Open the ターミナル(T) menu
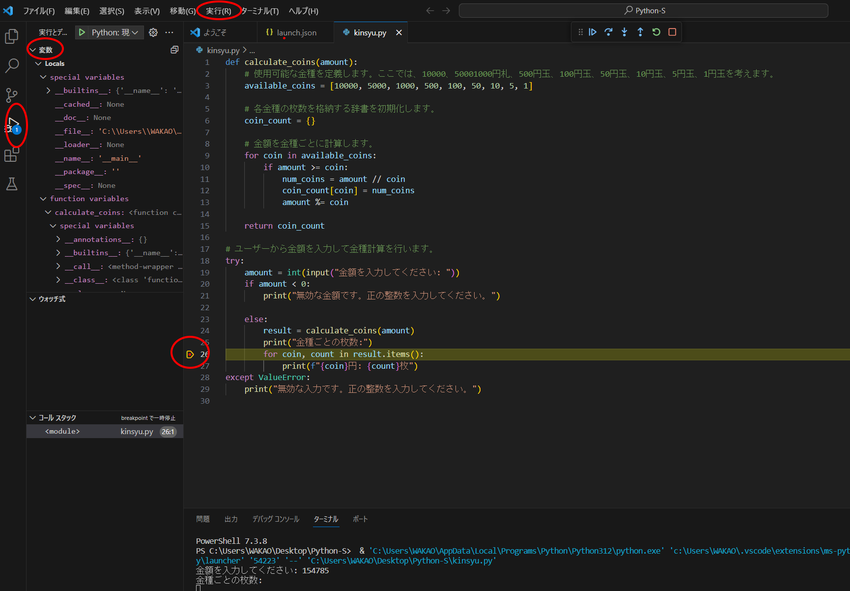The width and height of the screenshot is (850, 591). tap(260, 11)
